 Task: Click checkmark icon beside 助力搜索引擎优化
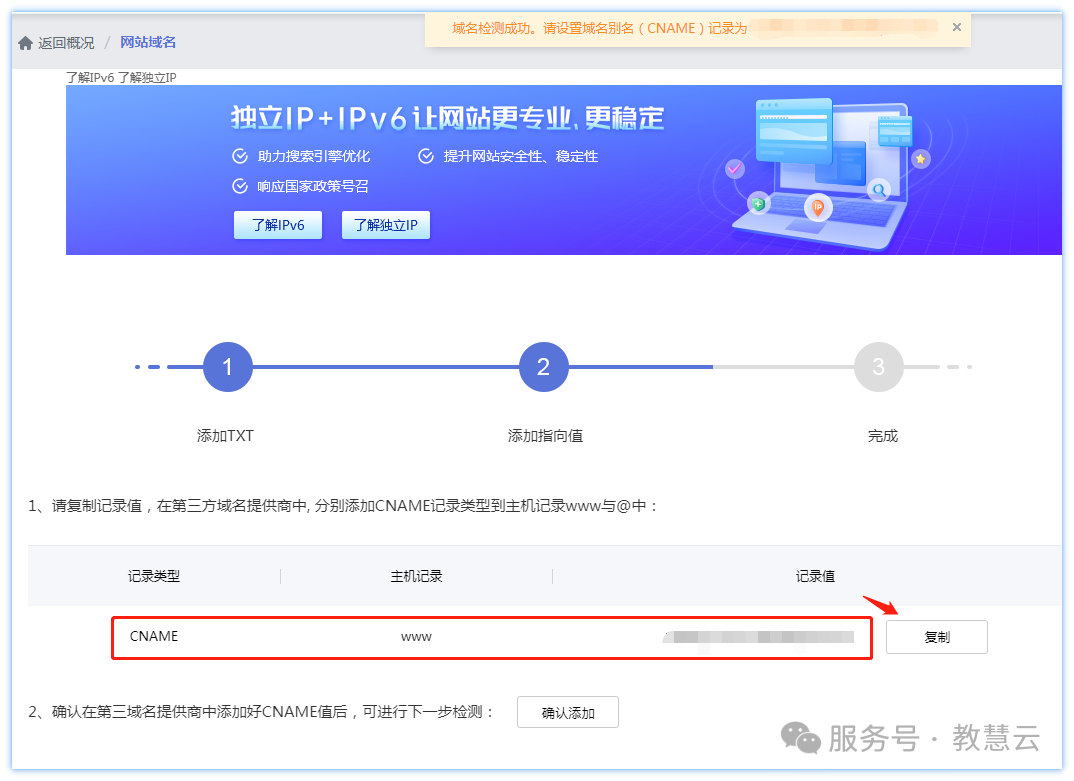point(240,156)
